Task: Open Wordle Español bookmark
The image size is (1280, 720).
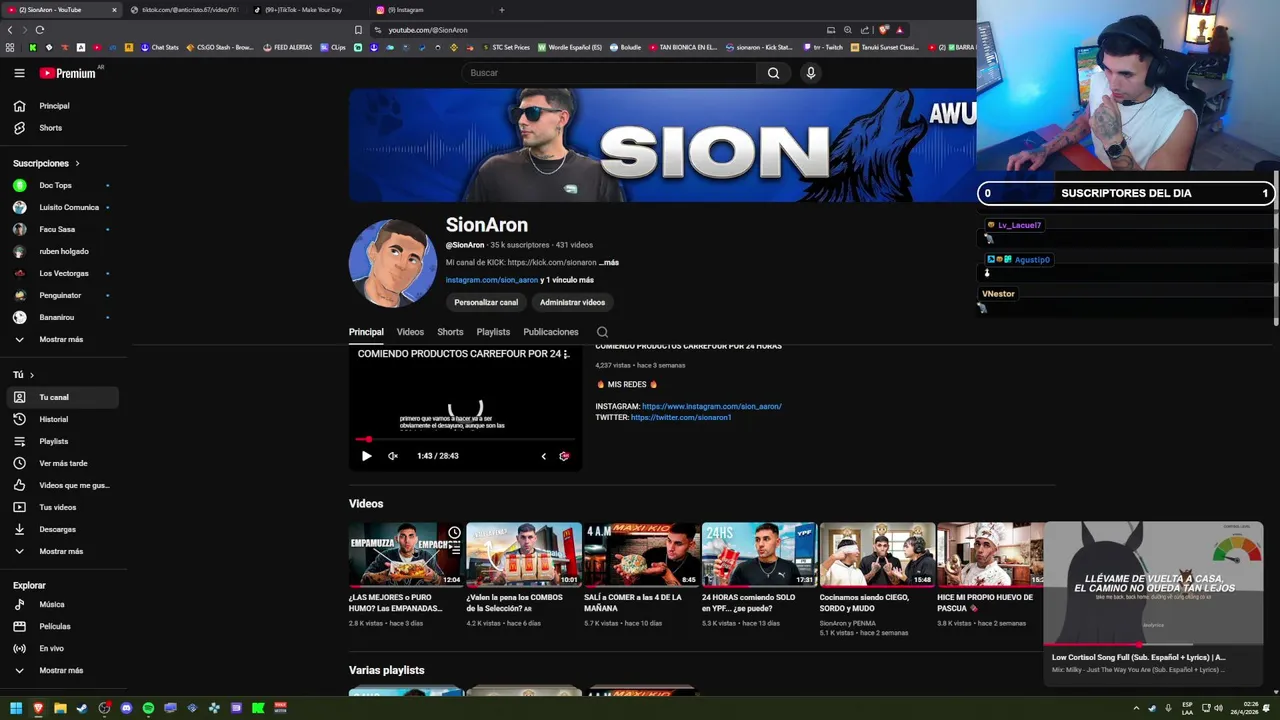Action: (x=570, y=47)
